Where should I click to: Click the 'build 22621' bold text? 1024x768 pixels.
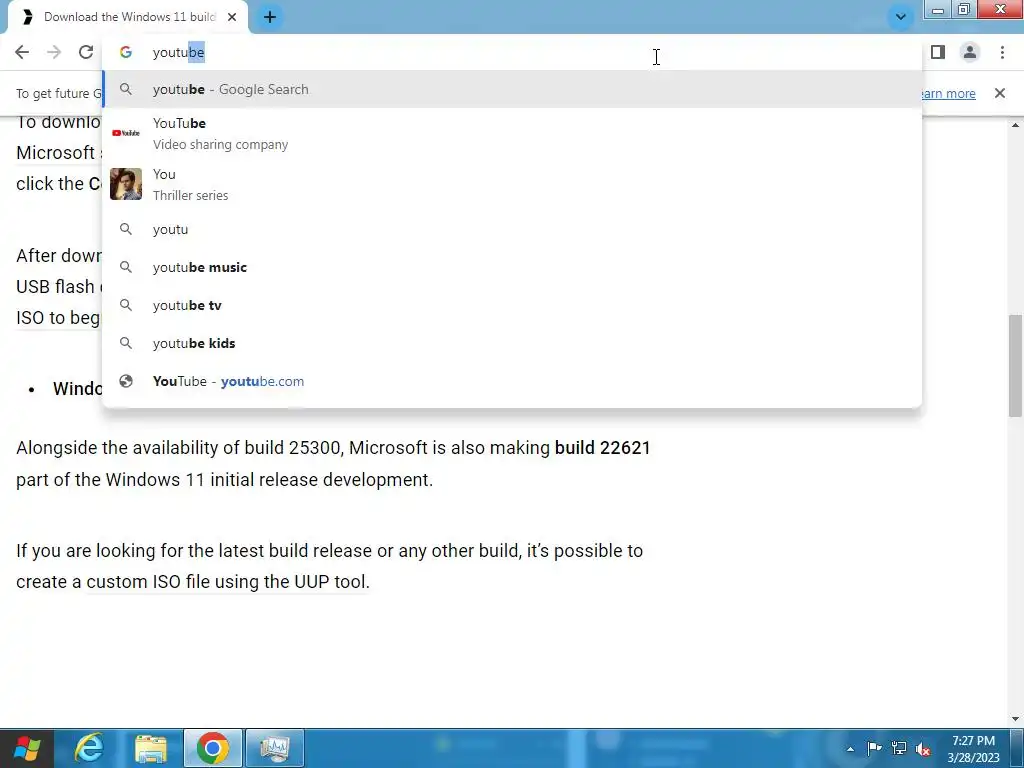click(x=602, y=448)
